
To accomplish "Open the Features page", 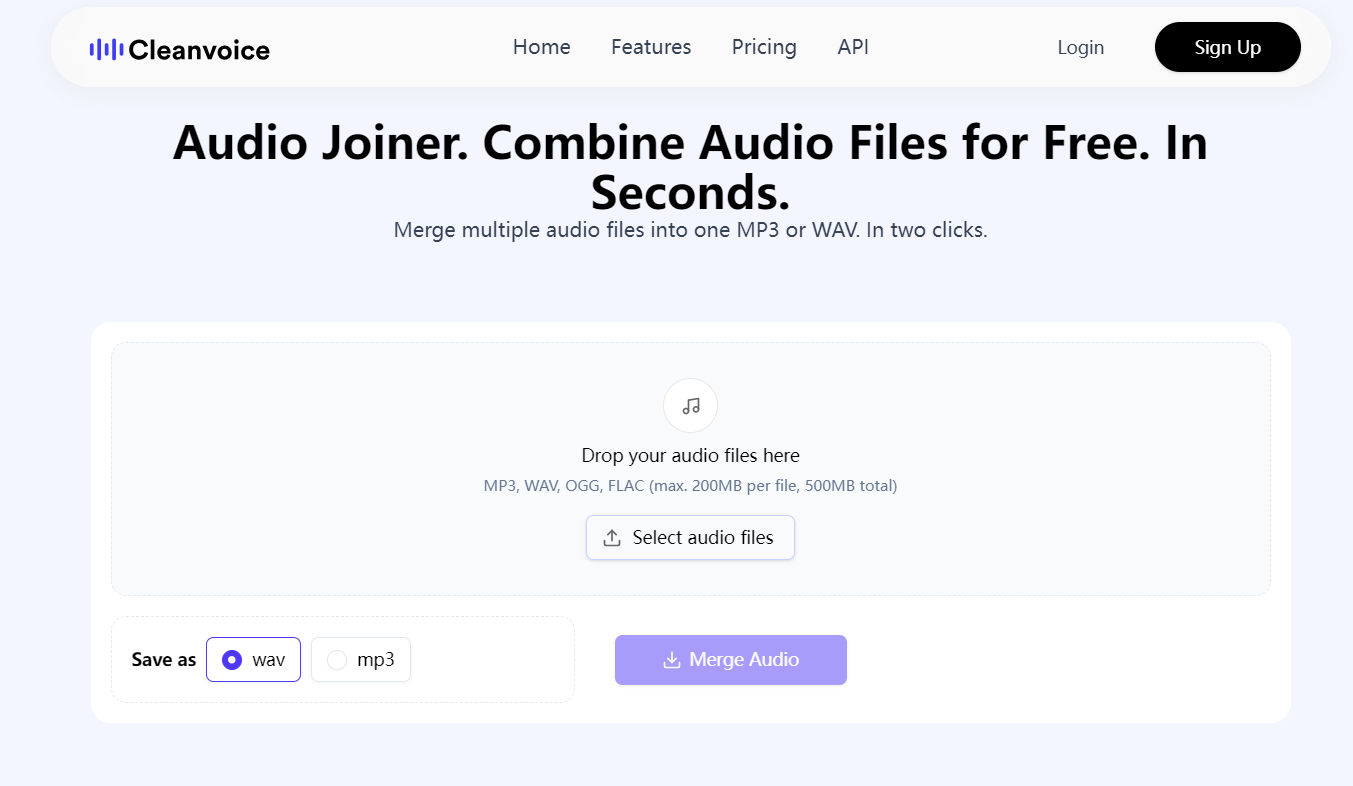I will pyautogui.click(x=650, y=47).
